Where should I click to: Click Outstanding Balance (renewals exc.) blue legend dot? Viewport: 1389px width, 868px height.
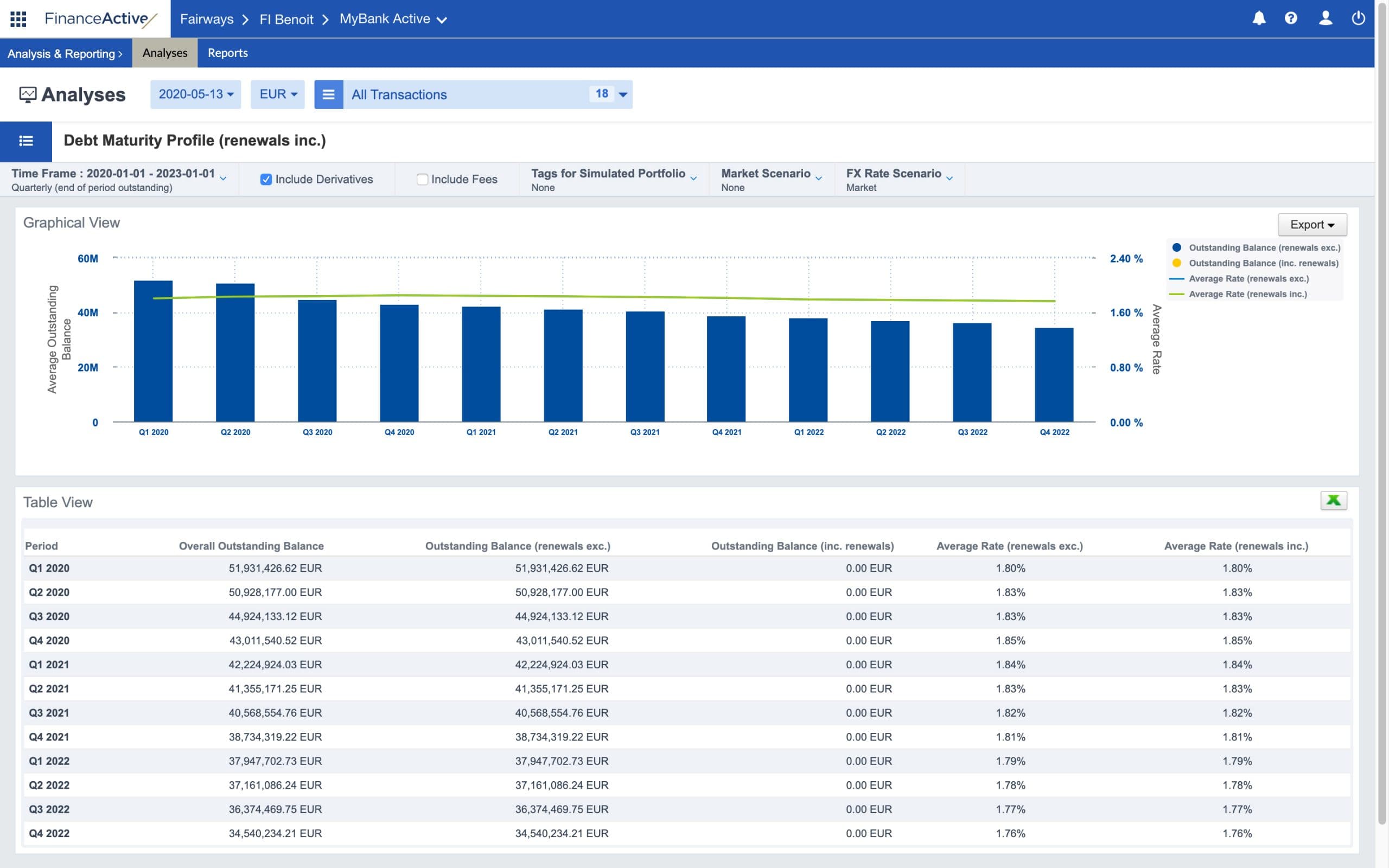1177,247
